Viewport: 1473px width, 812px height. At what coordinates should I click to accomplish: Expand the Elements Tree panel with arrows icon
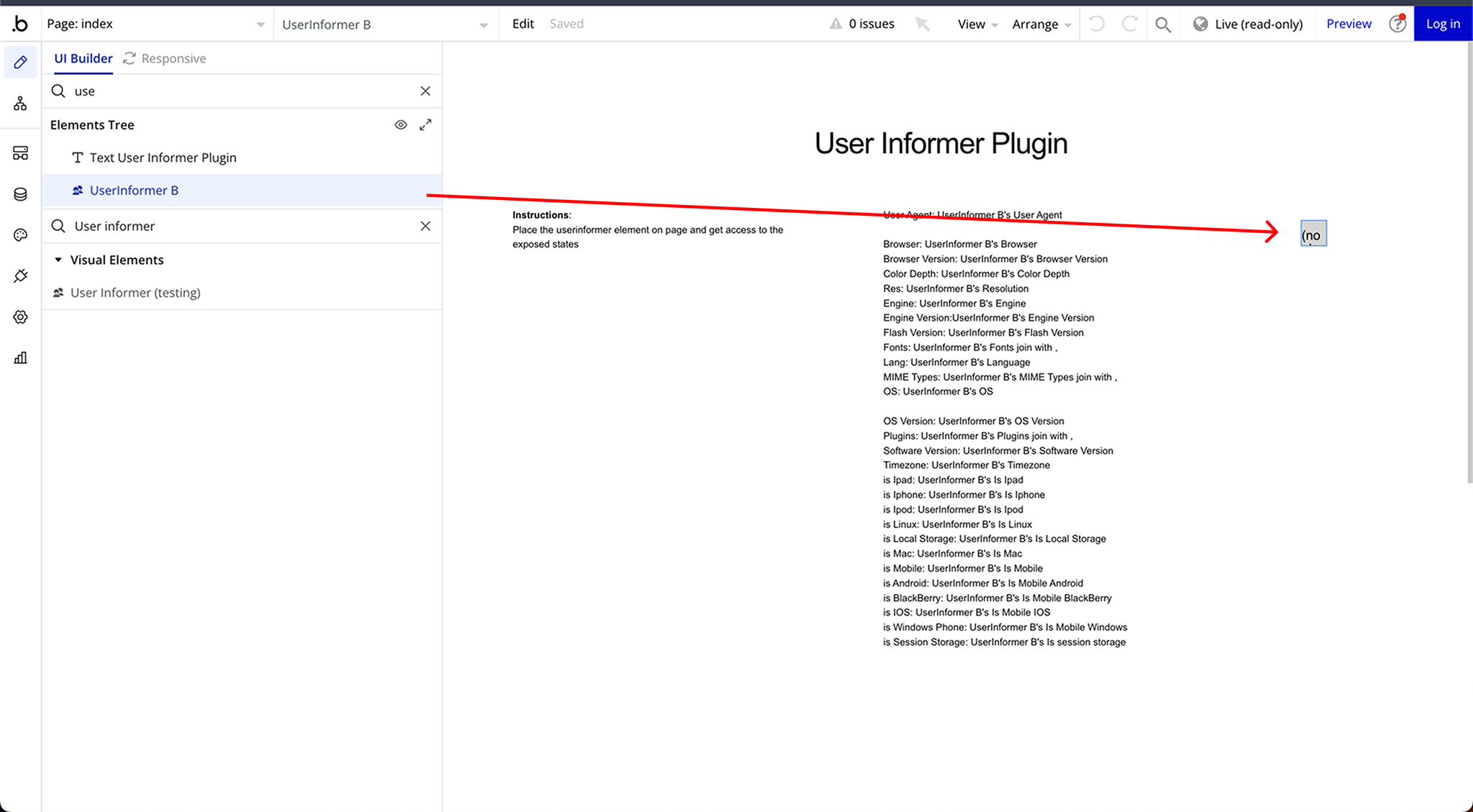point(426,125)
